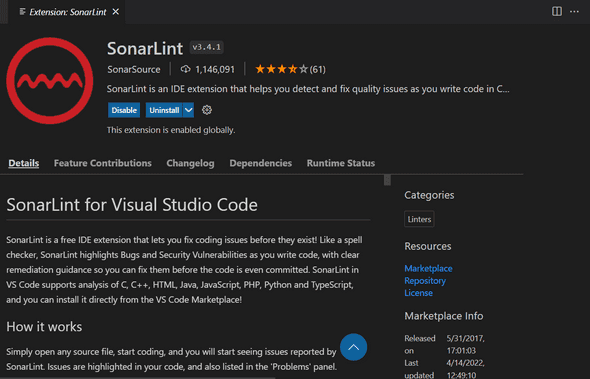The width and height of the screenshot is (590, 379).
Task: Expand the Uninstall dropdown arrow
Action: click(189, 110)
